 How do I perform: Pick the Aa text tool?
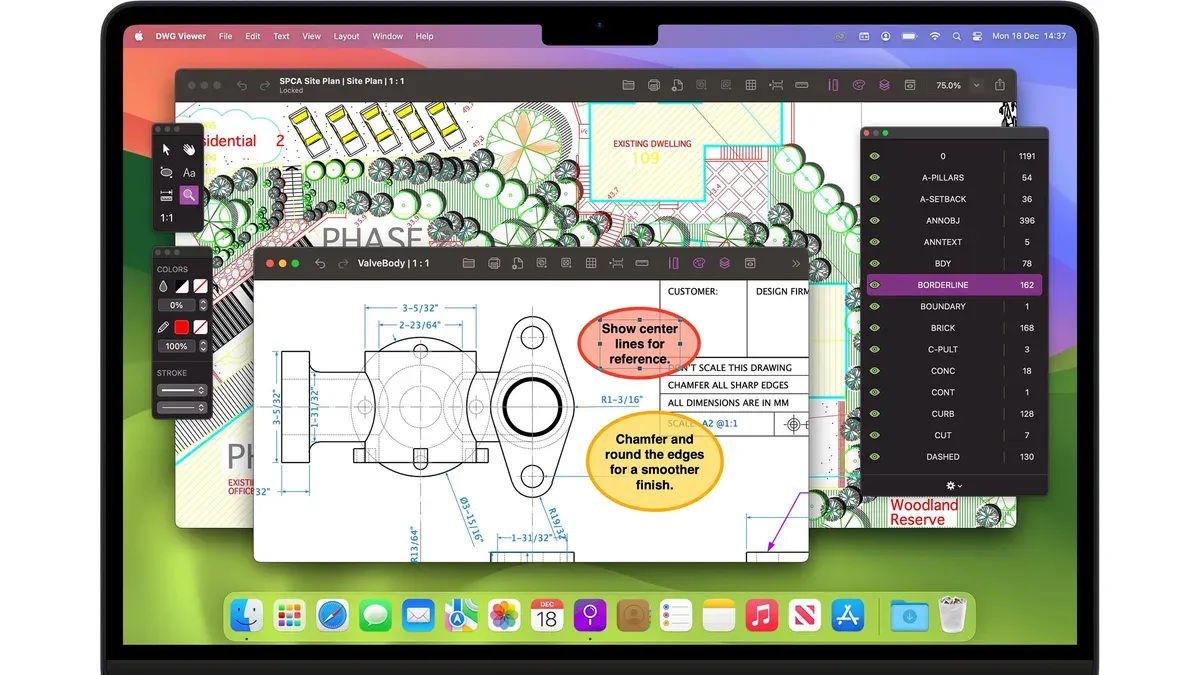189,172
